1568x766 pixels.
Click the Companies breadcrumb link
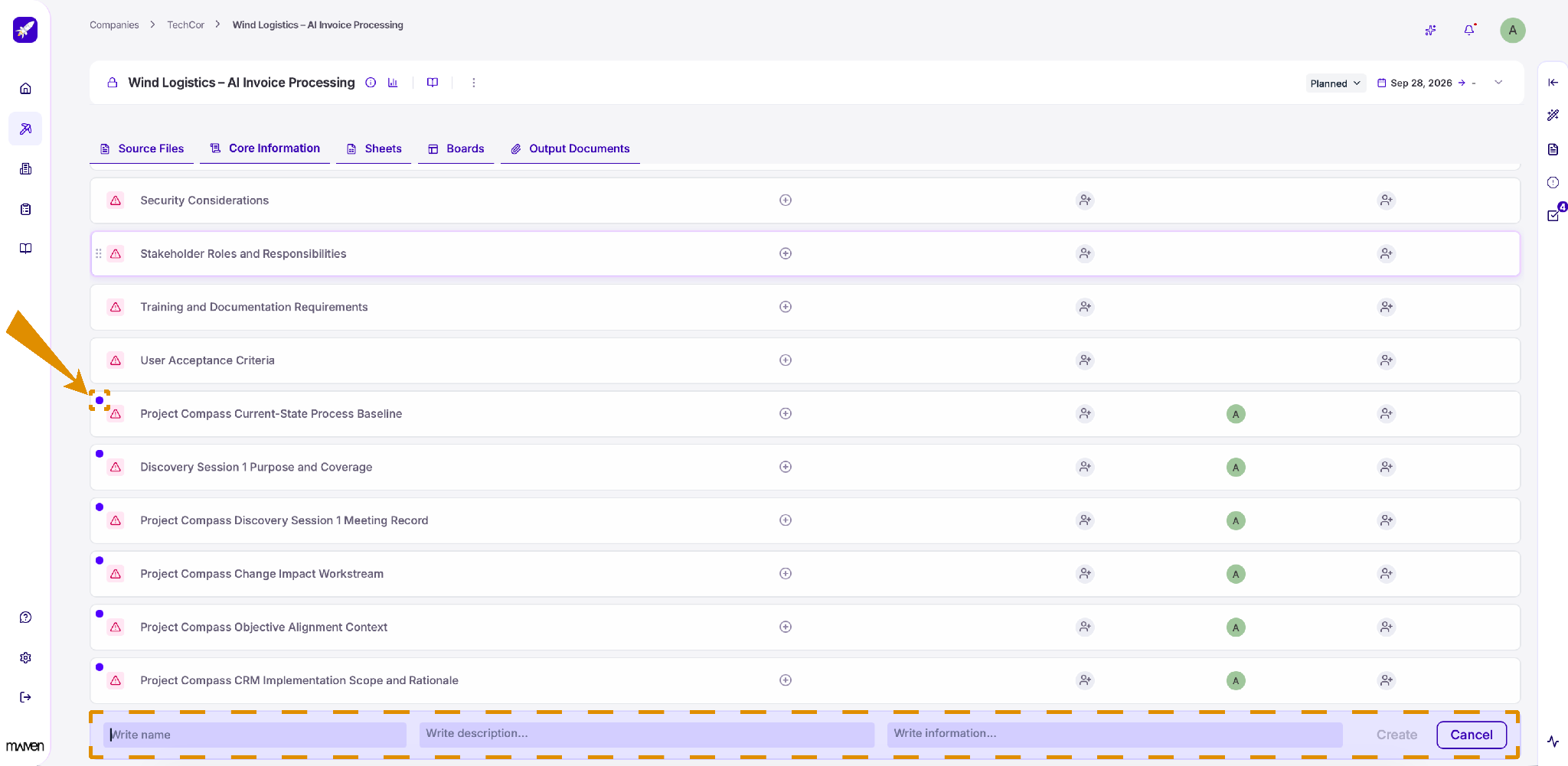click(114, 25)
